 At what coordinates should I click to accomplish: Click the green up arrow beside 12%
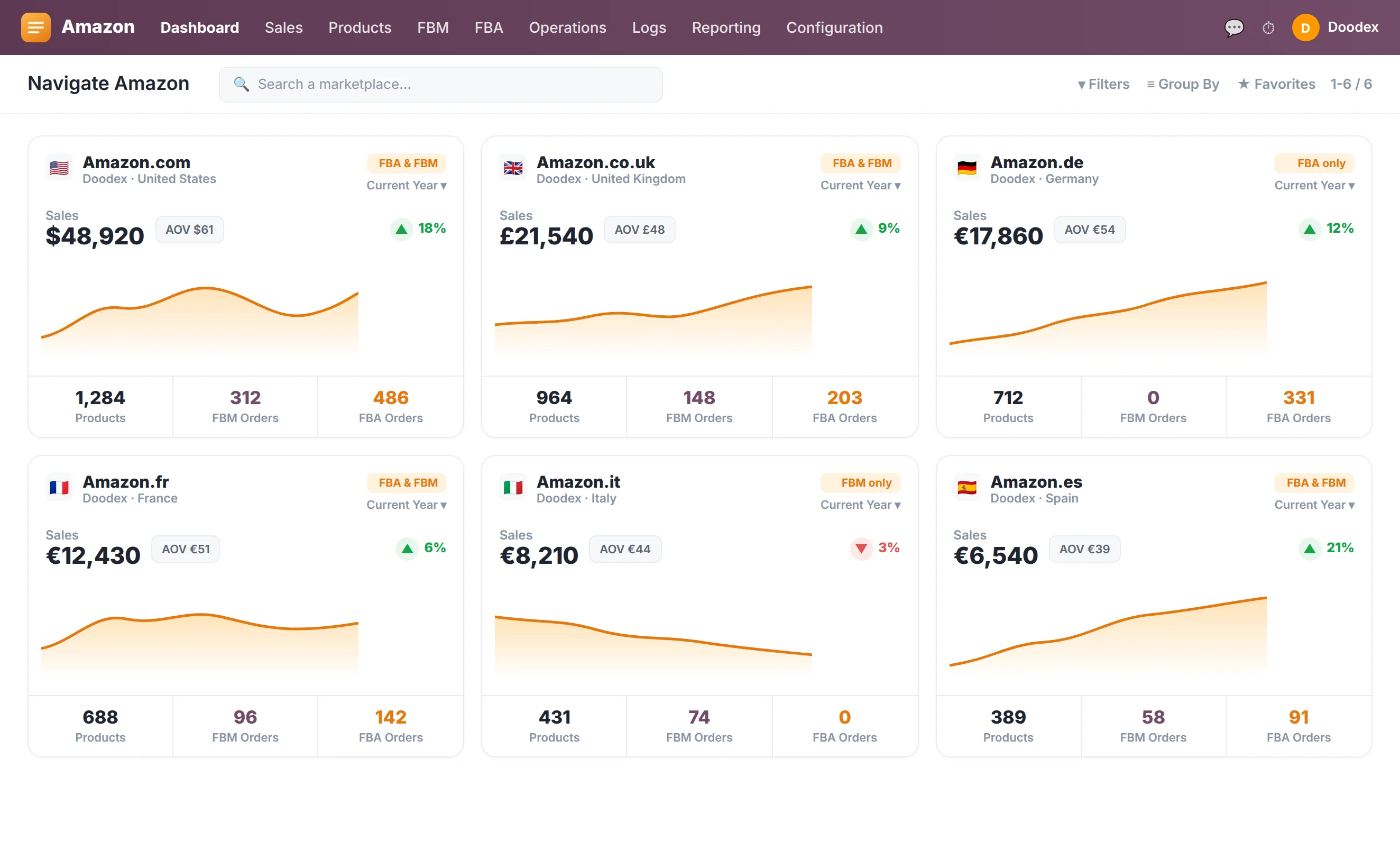1310,229
